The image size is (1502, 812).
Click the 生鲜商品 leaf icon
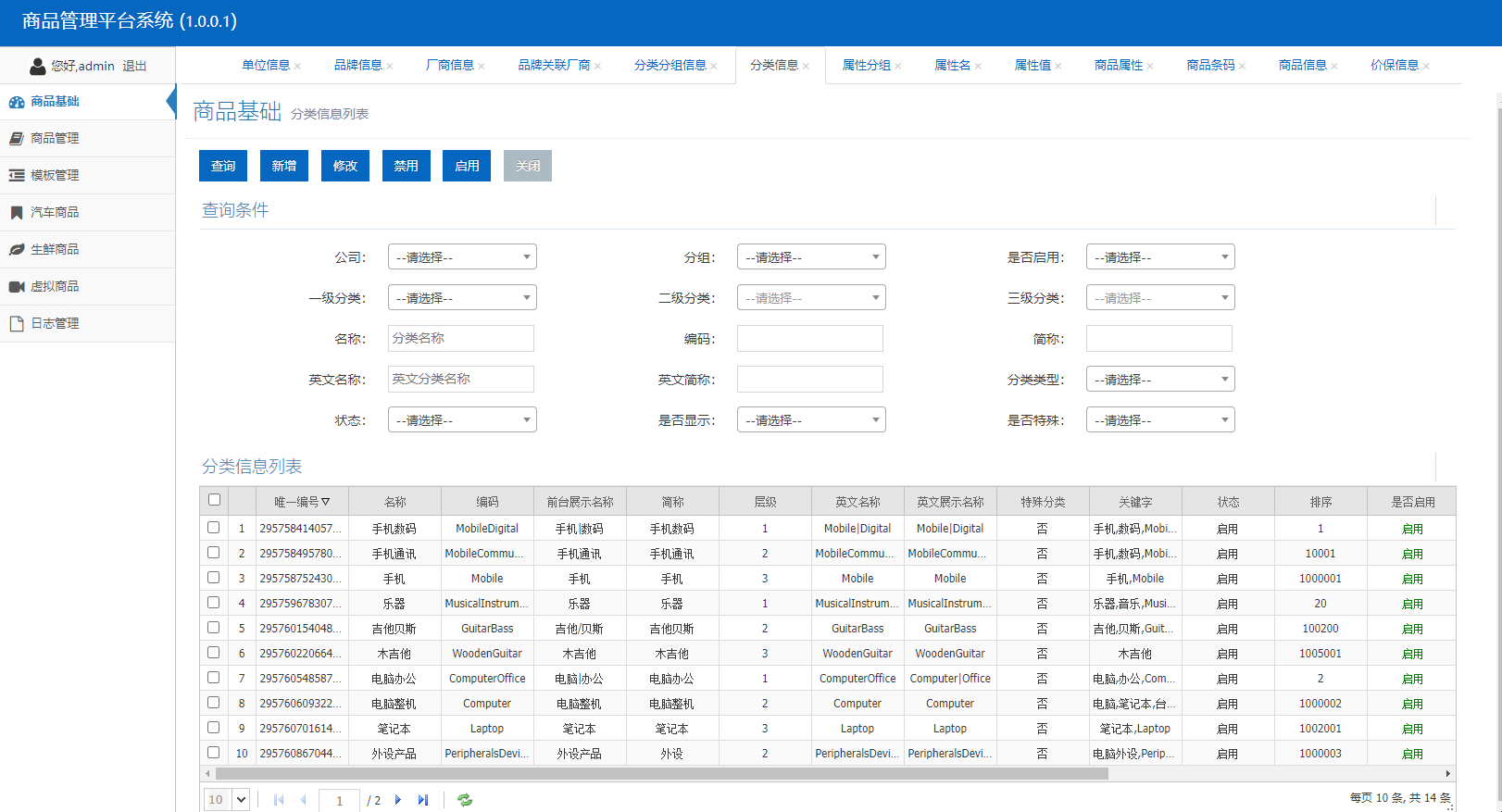pos(17,250)
